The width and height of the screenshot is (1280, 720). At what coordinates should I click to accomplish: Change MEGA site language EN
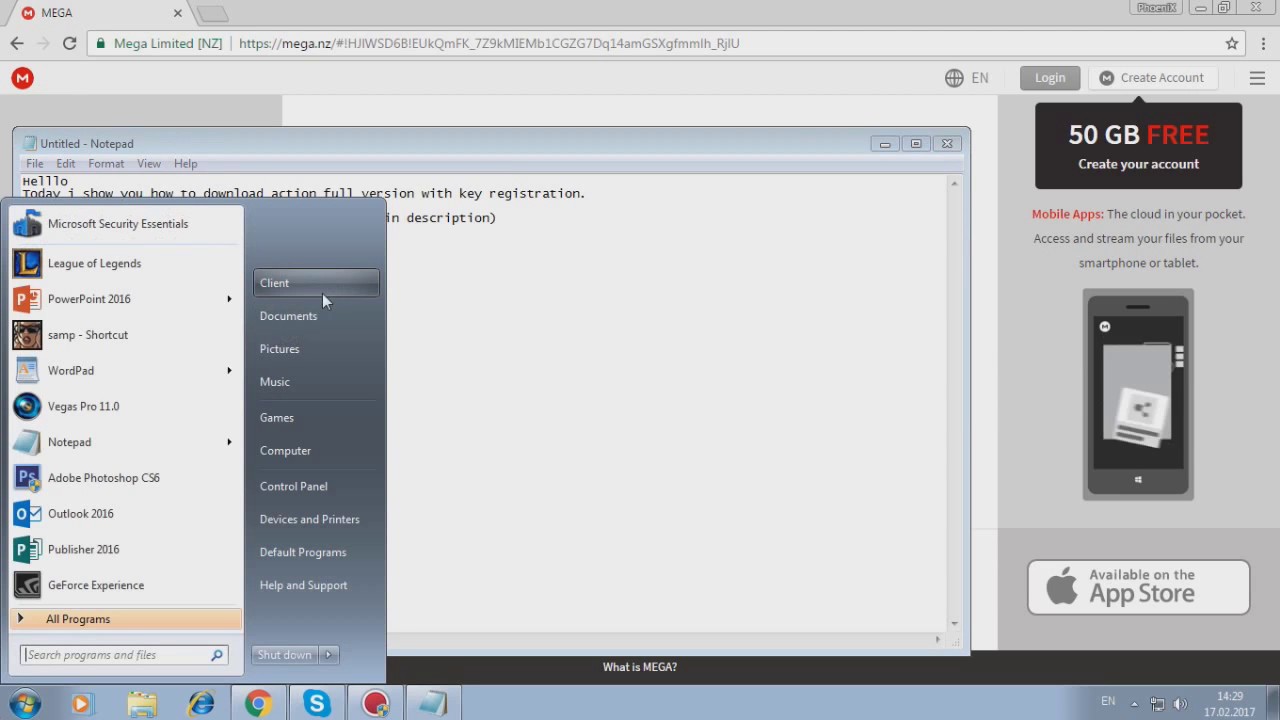[x=967, y=78]
